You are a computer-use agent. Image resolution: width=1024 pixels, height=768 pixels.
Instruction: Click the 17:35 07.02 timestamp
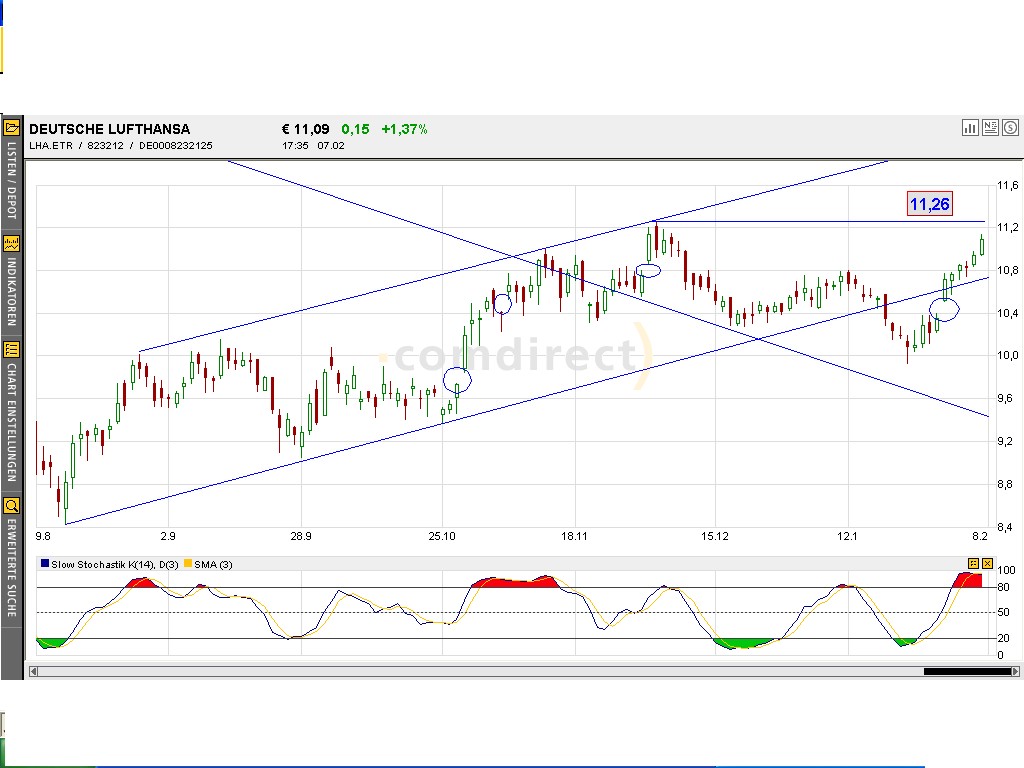313,146
